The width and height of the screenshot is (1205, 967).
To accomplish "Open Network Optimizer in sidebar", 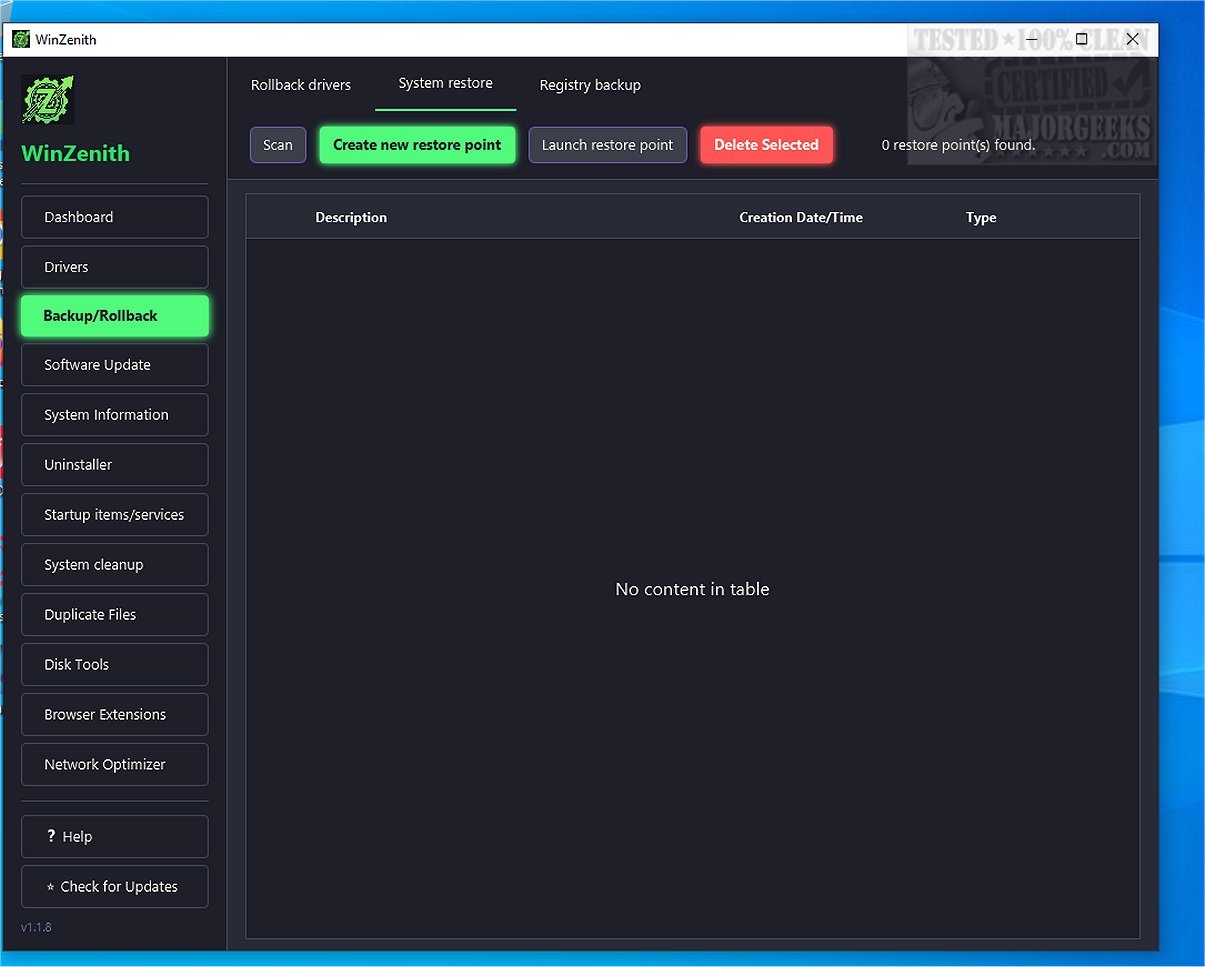I will point(115,765).
